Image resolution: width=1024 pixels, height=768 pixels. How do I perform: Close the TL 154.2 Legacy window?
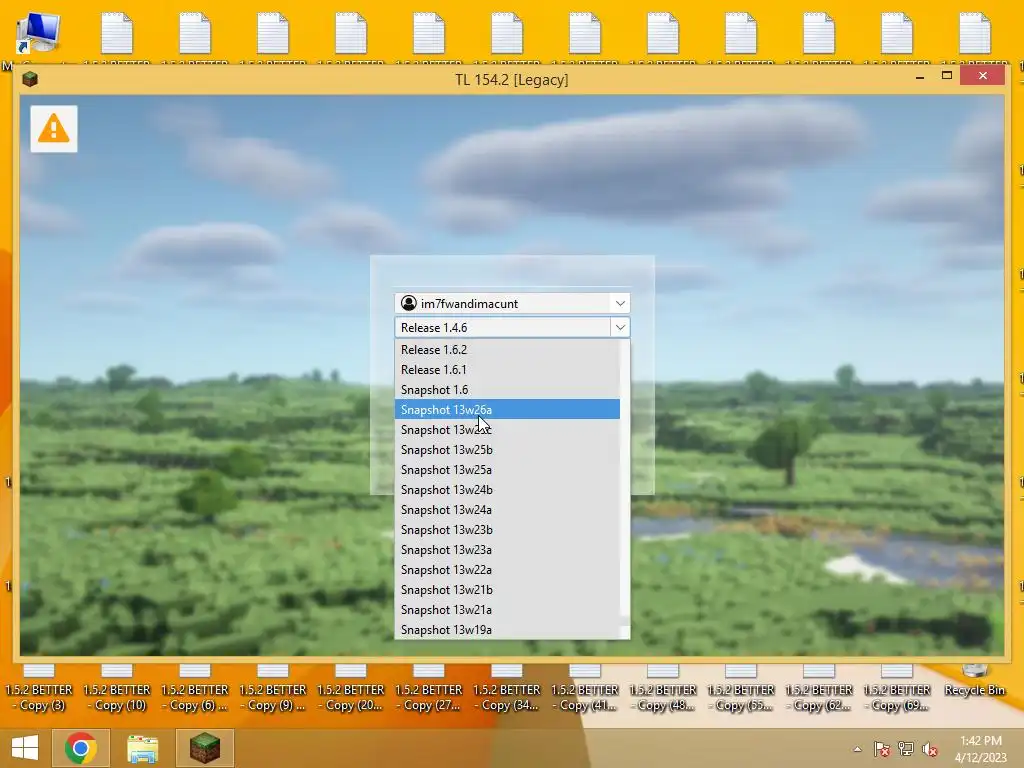click(x=983, y=76)
